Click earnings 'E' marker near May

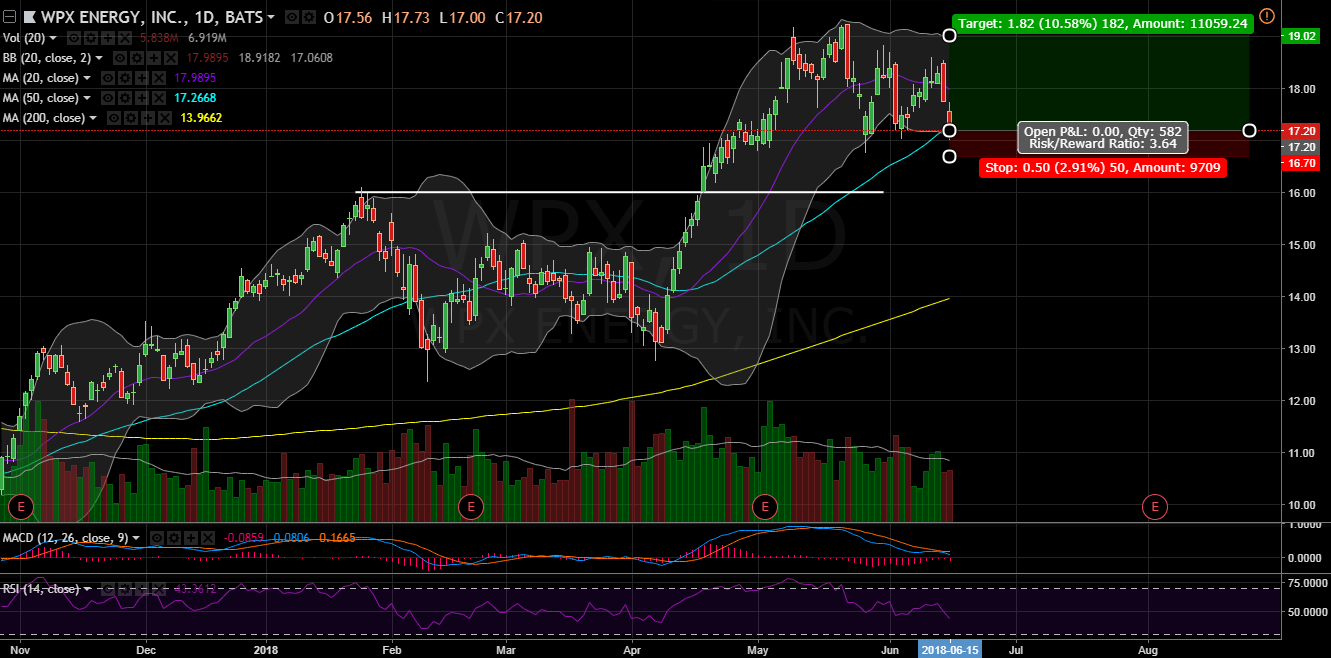[x=765, y=506]
